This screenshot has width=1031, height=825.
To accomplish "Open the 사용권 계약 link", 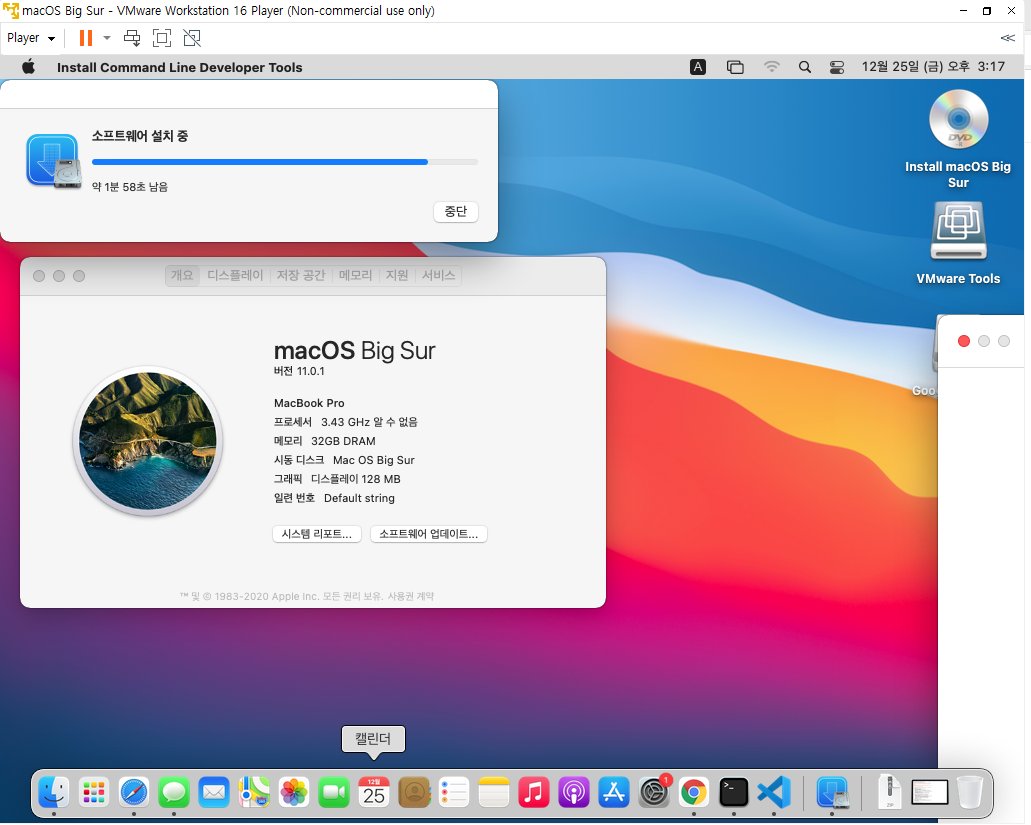I will pos(411,596).
